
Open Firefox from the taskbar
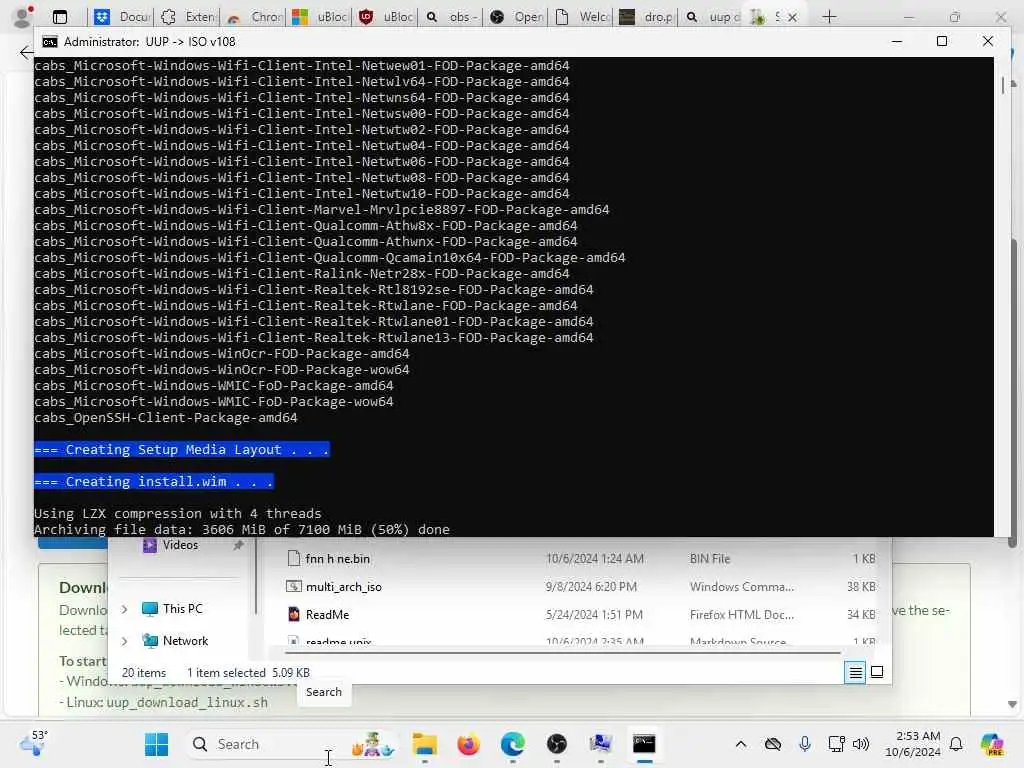468,744
